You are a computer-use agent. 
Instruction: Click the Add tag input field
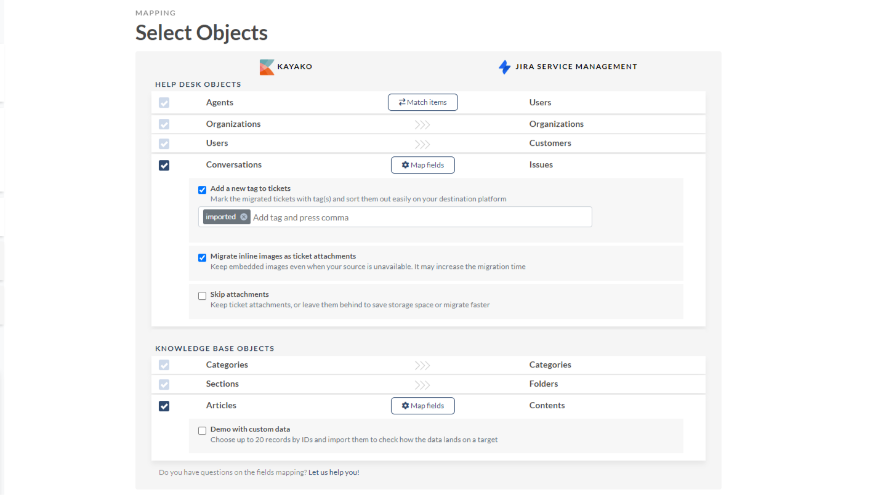click(400, 217)
